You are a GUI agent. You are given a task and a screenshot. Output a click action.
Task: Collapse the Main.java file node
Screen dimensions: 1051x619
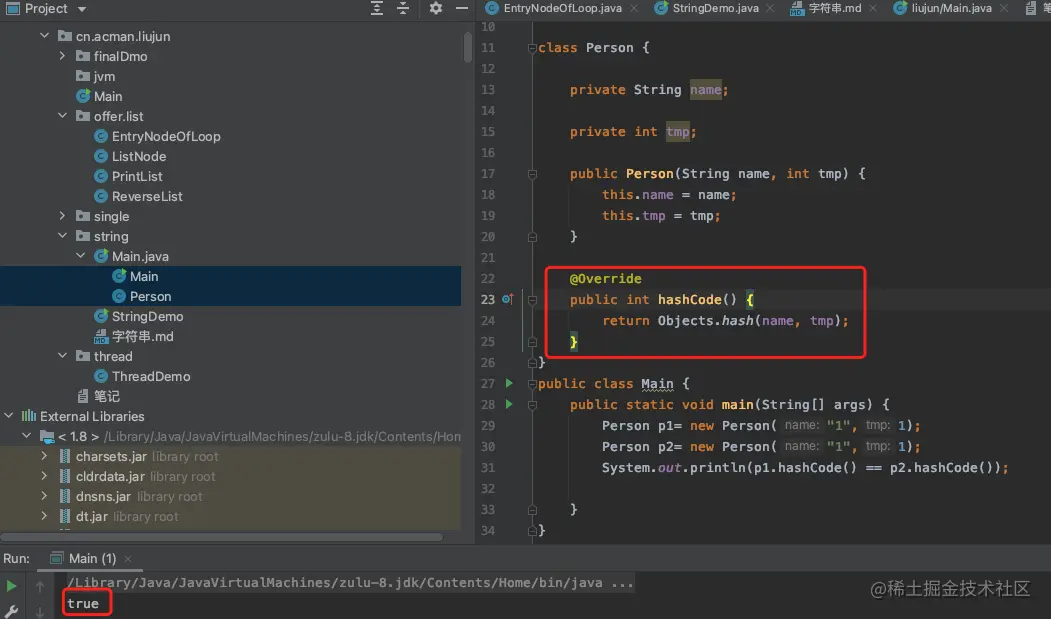[x=80, y=256]
